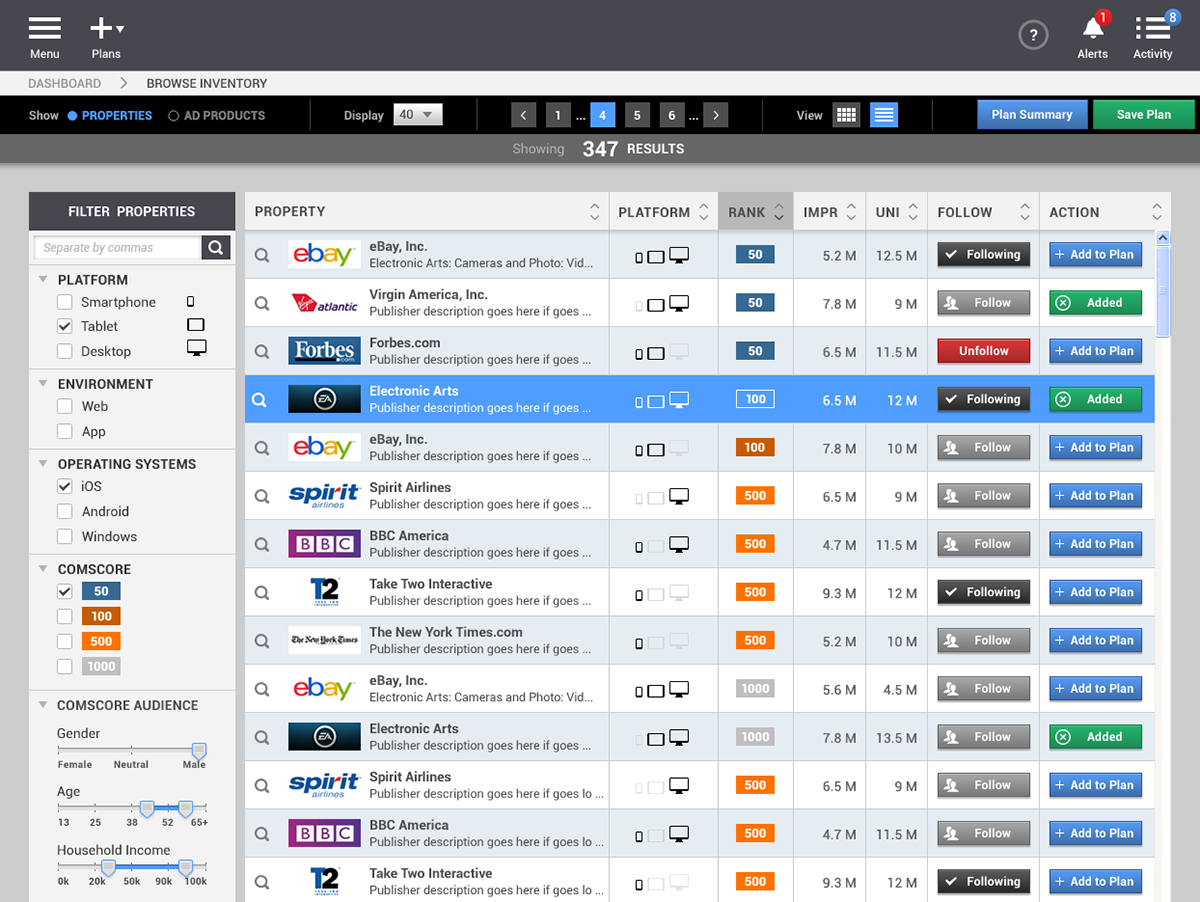The image size is (1200, 902).
Task: Collapse the Comscore filter section
Action: 43,568
